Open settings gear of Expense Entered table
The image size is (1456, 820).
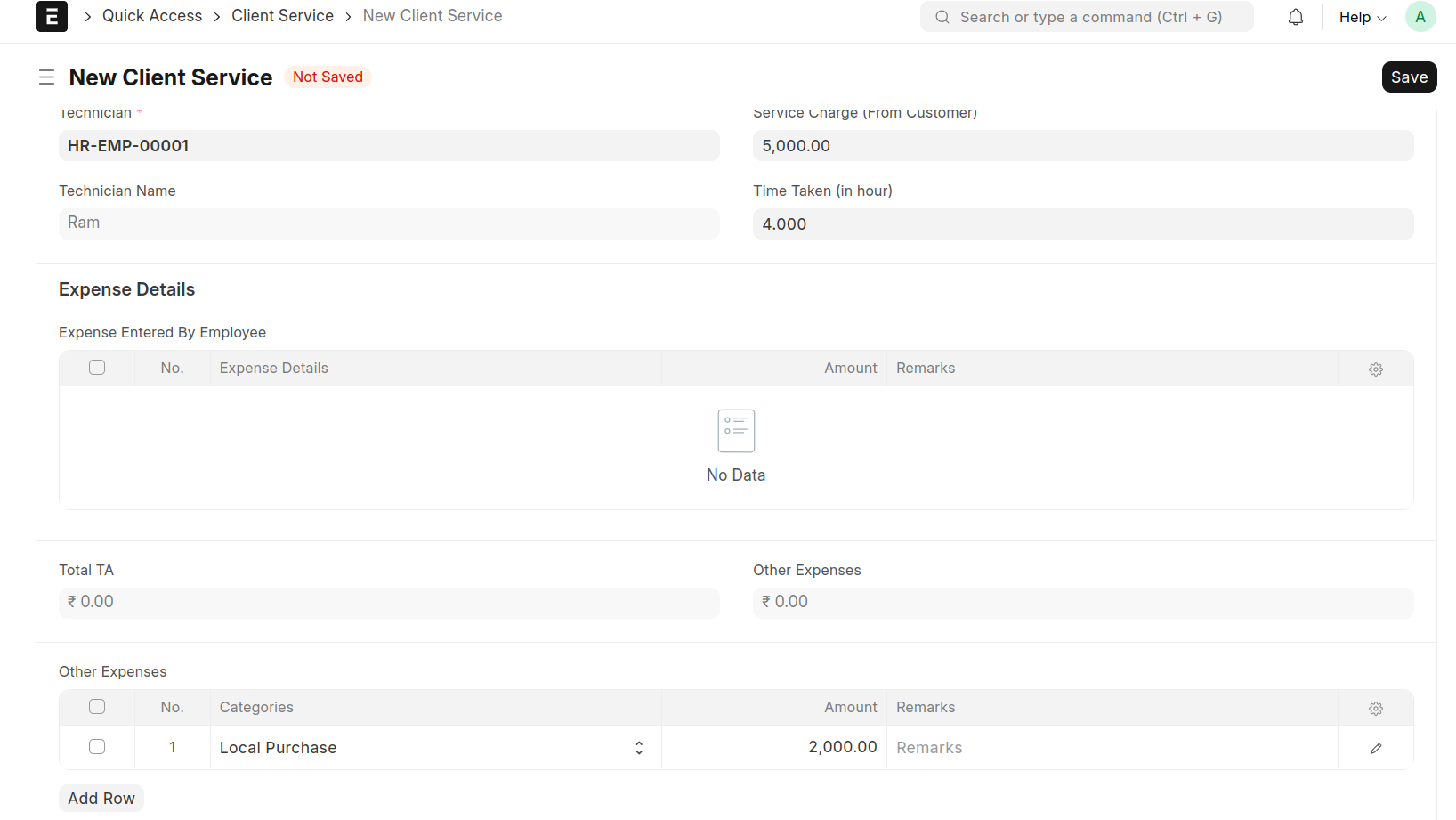(x=1375, y=369)
